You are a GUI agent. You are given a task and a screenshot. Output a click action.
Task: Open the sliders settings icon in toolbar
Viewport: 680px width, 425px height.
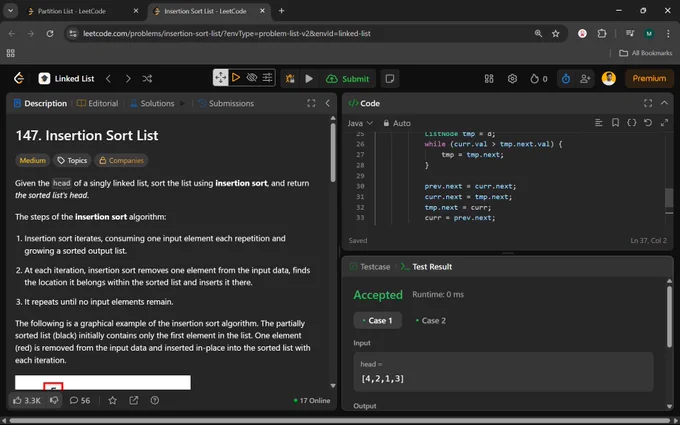coord(268,78)
